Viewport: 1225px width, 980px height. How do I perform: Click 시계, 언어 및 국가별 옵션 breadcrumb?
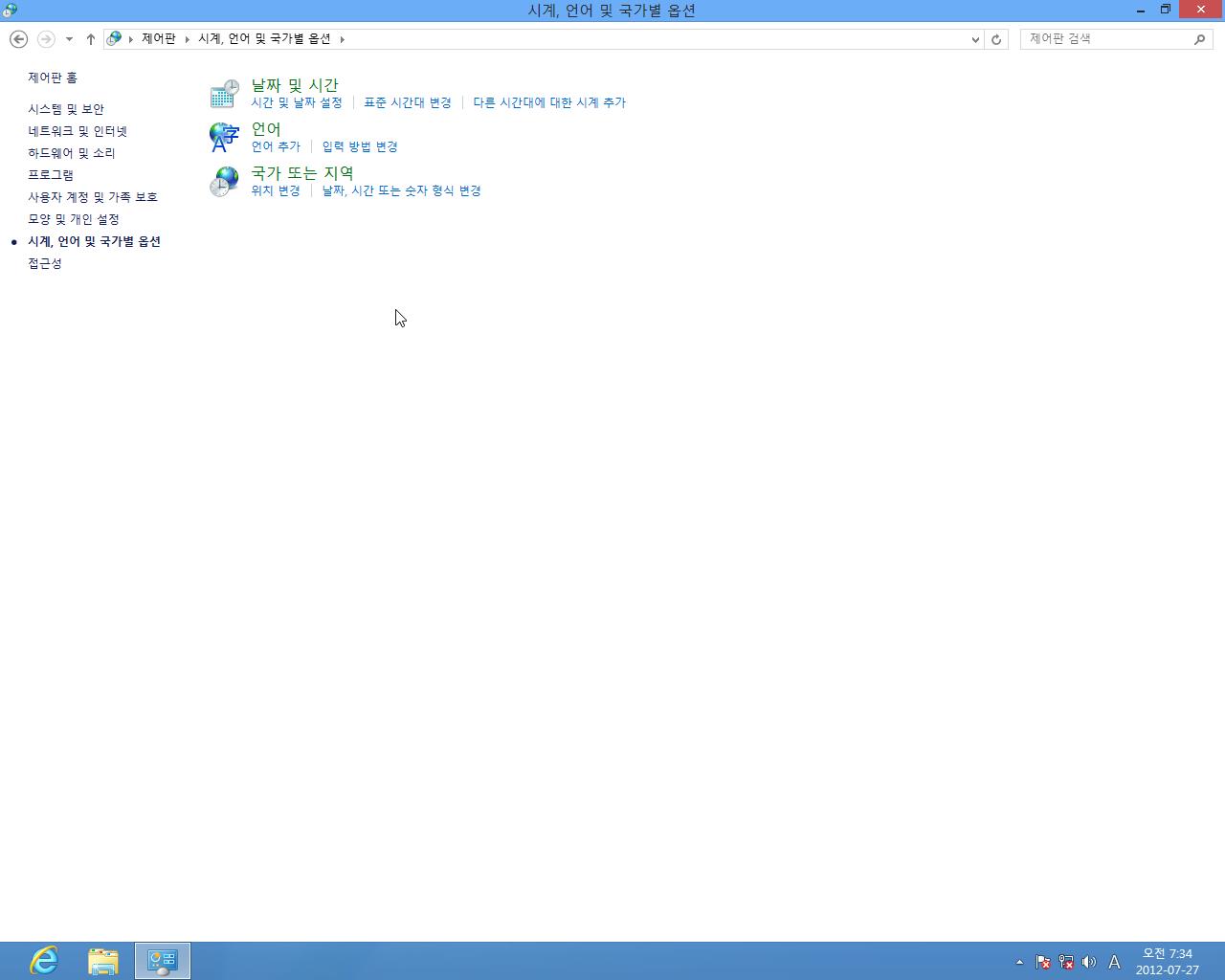264,39
